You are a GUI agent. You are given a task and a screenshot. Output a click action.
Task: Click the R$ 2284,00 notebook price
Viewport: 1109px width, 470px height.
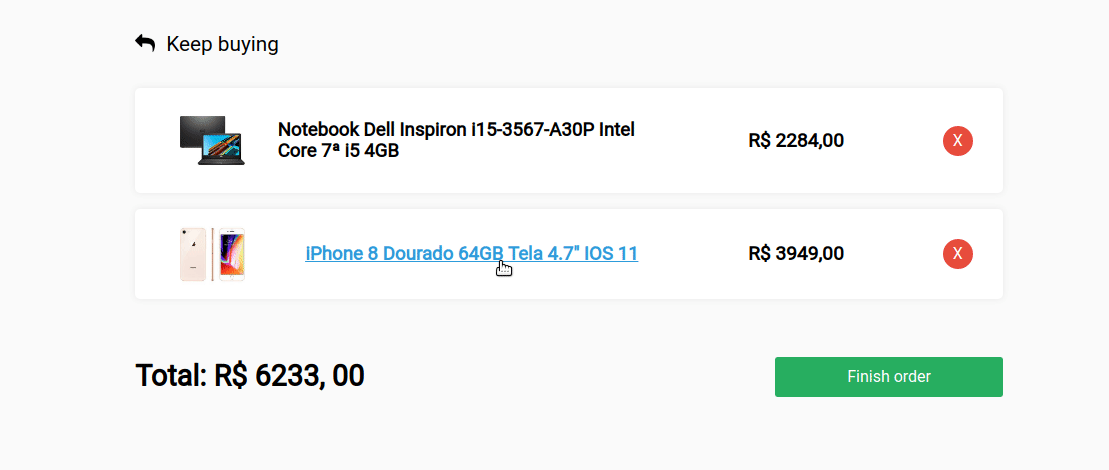point(795,141)
